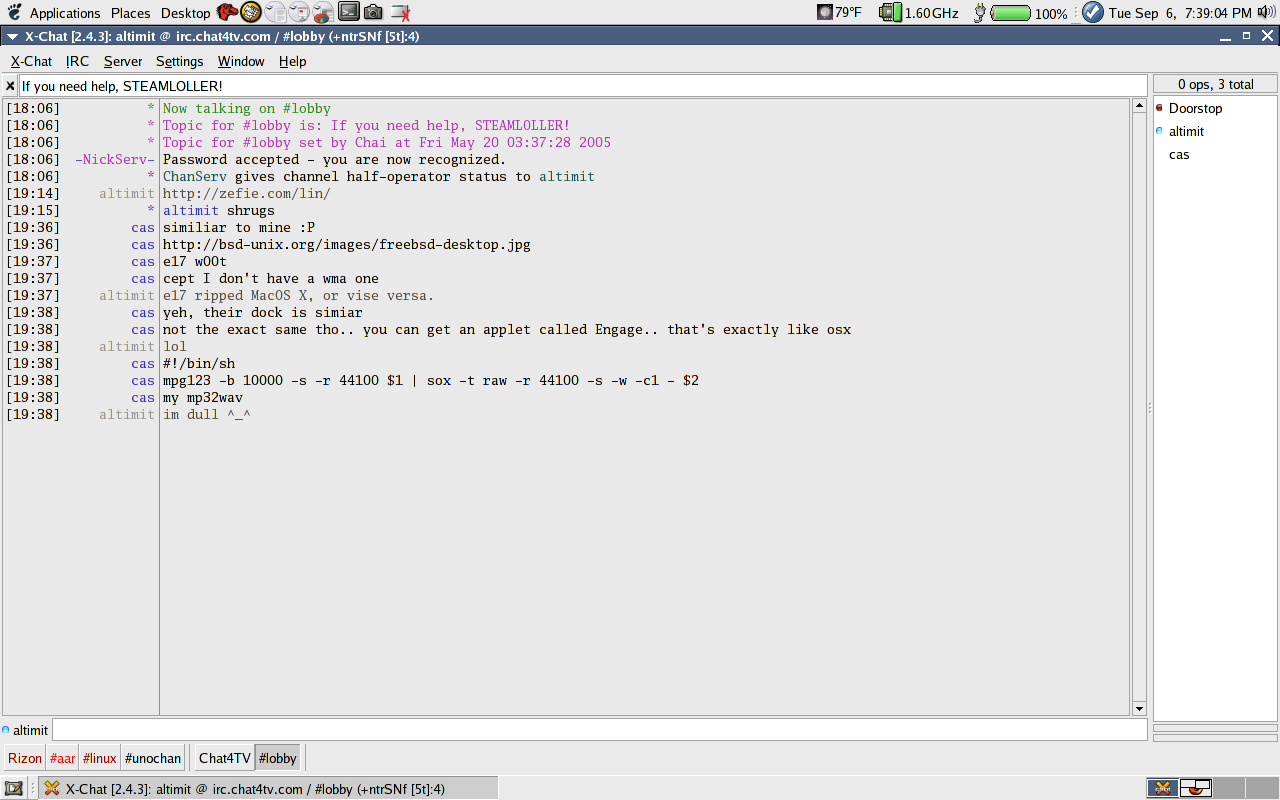Expand the window menu arrow in title bar
This screenshot has width=1280, height=800.
click(x=12, y=36)
